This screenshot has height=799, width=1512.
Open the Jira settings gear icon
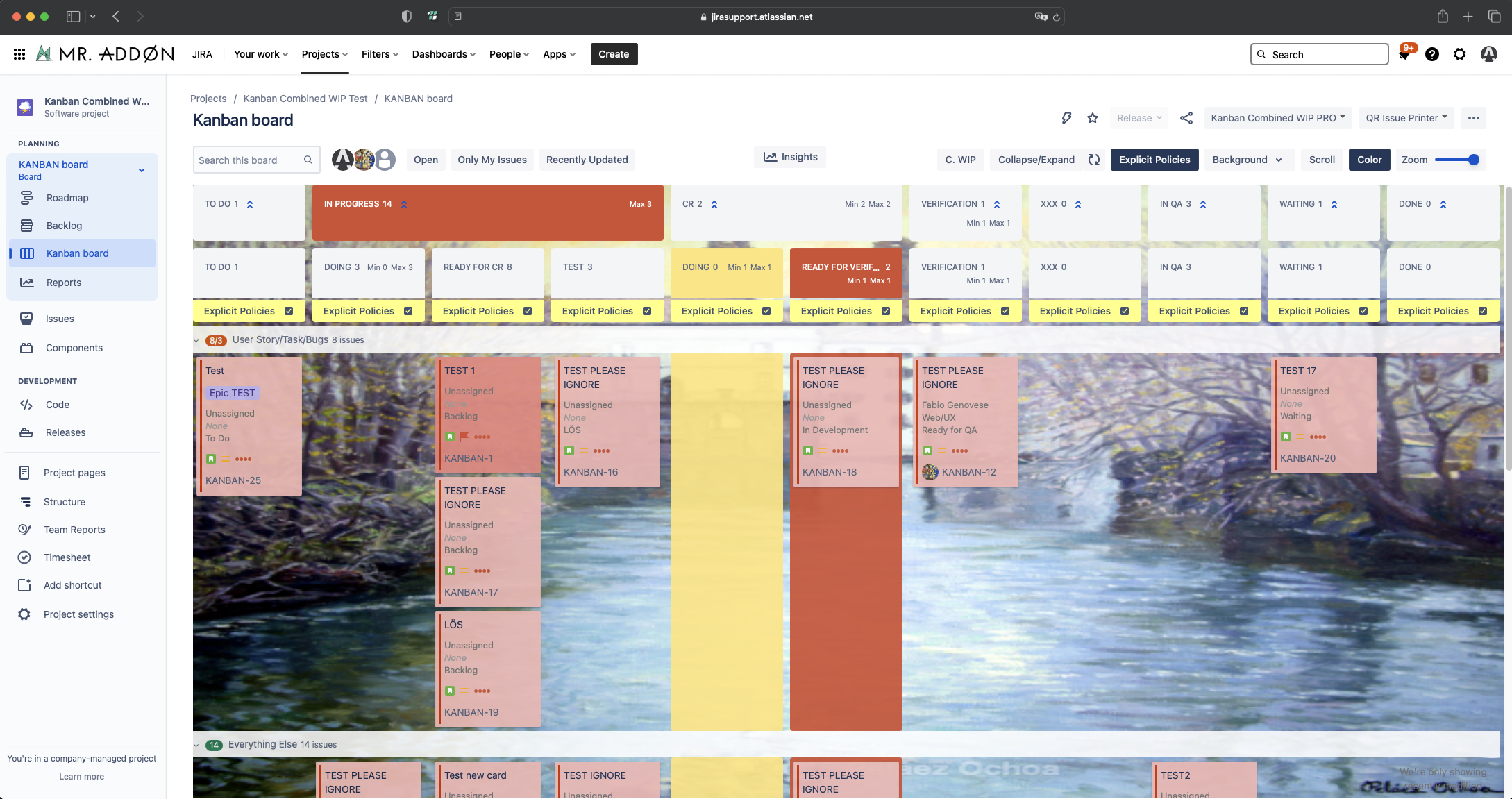tap(1460, 54)
